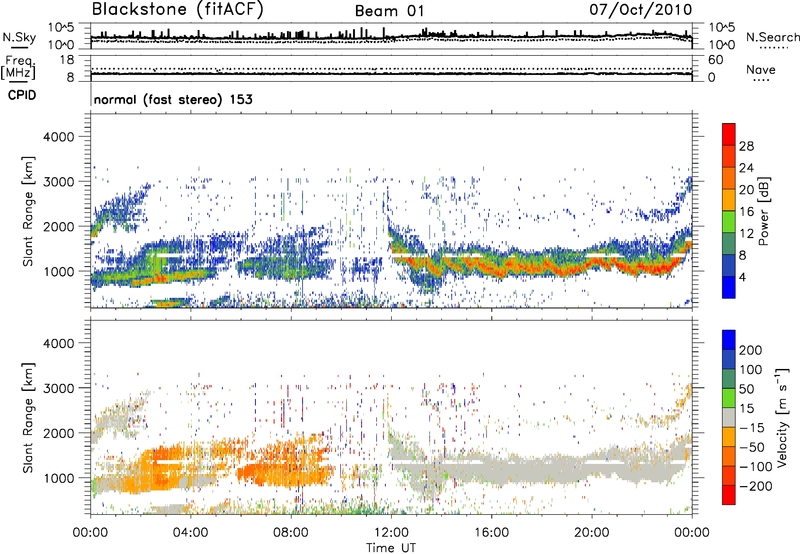
Task: Click the "20" value on Power scale
Action: click(746, 190)
